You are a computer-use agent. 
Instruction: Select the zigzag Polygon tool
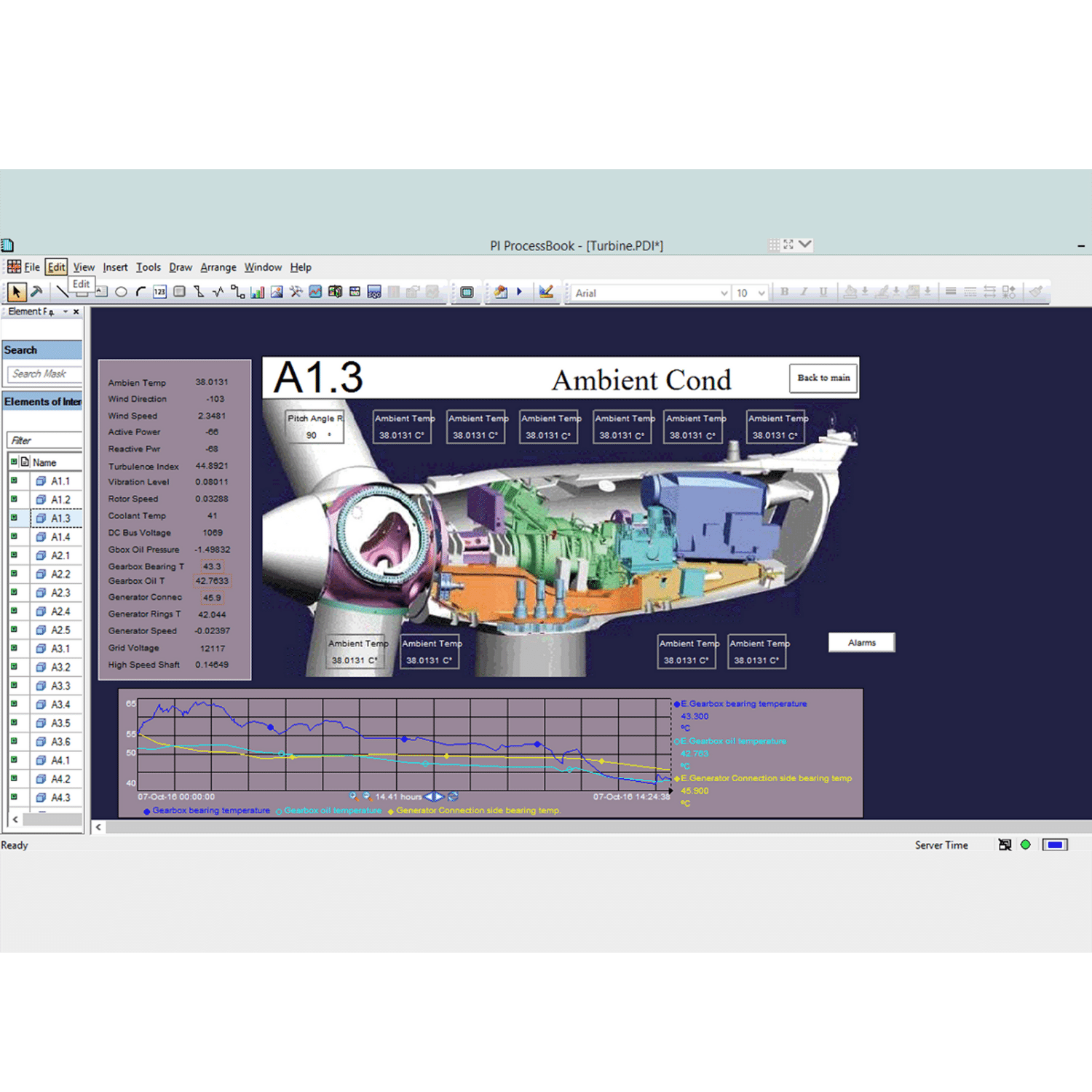click(218, 293)
